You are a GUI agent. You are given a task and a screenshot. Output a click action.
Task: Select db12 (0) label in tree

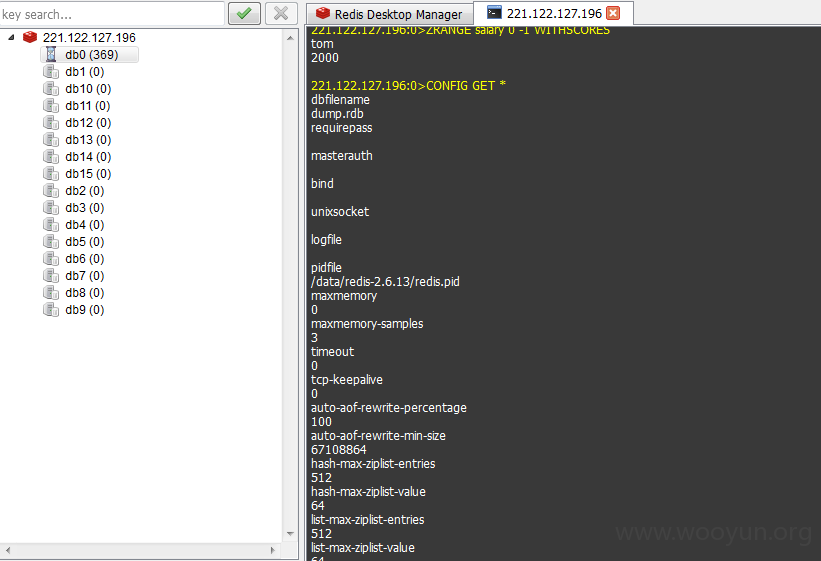click(x=88, y=123)
